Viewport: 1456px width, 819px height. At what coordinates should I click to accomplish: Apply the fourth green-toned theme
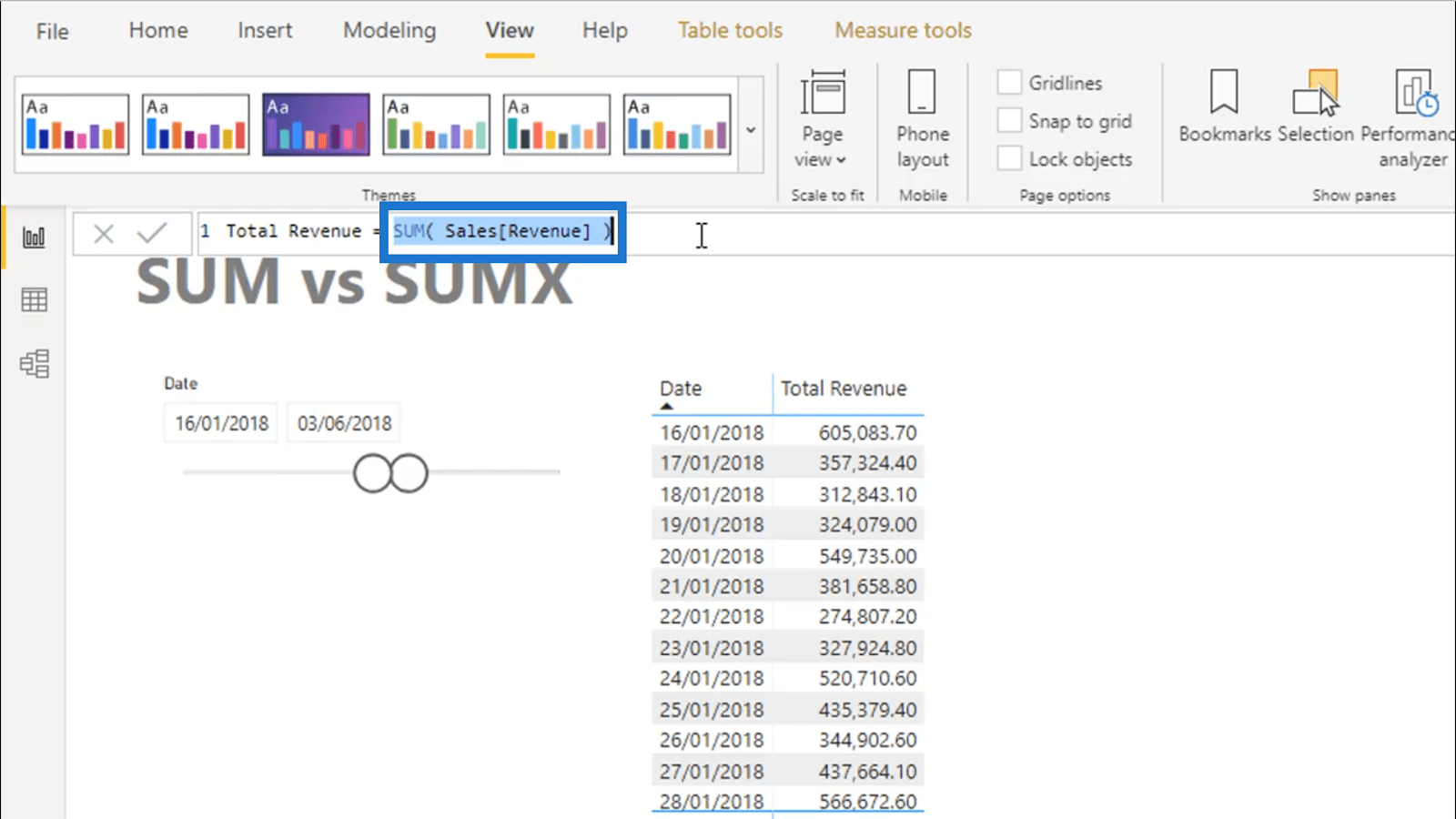(436, 124)
